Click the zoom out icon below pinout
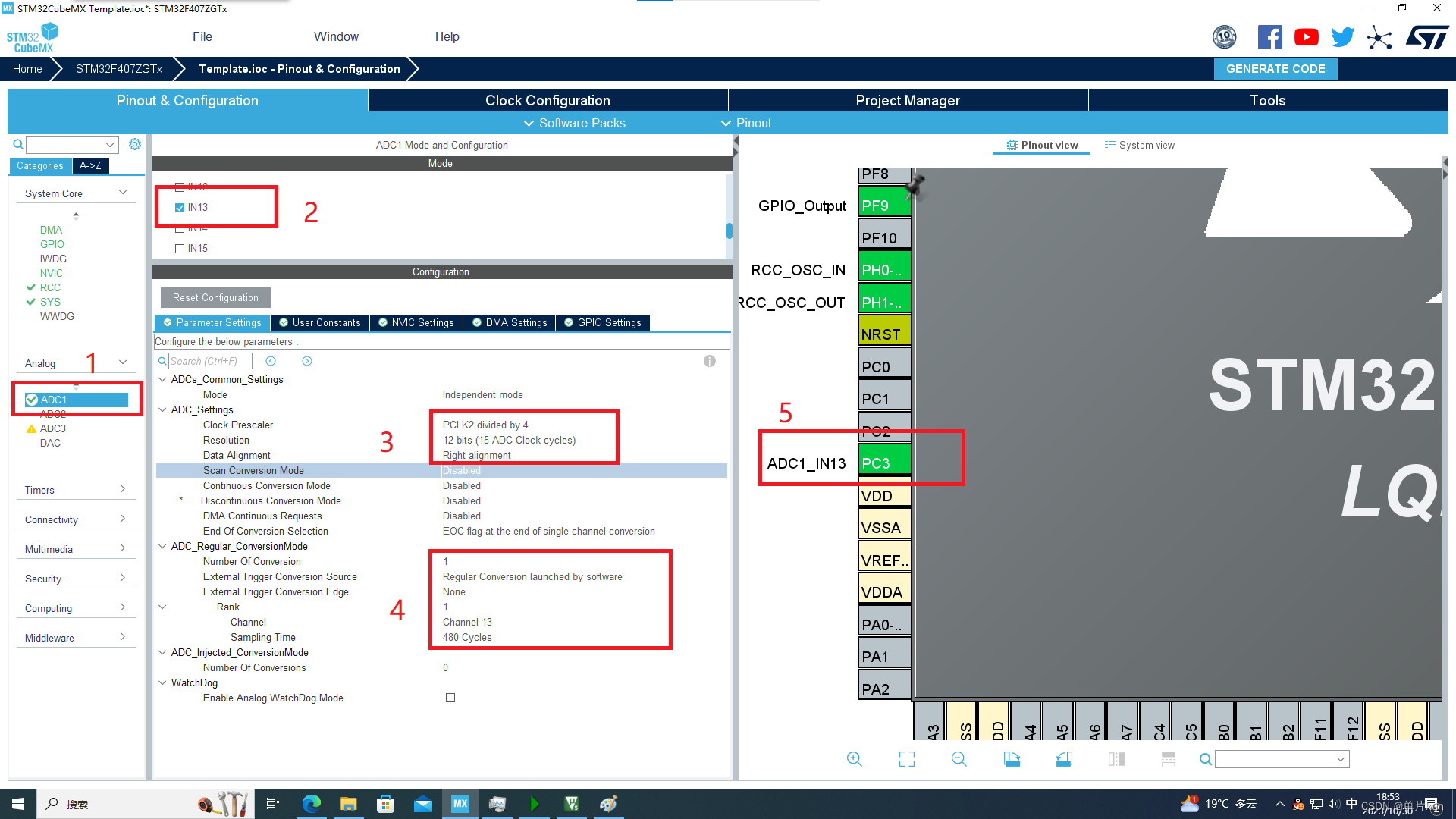This screenshot has width=1456, height=819. tap(959, 759)
